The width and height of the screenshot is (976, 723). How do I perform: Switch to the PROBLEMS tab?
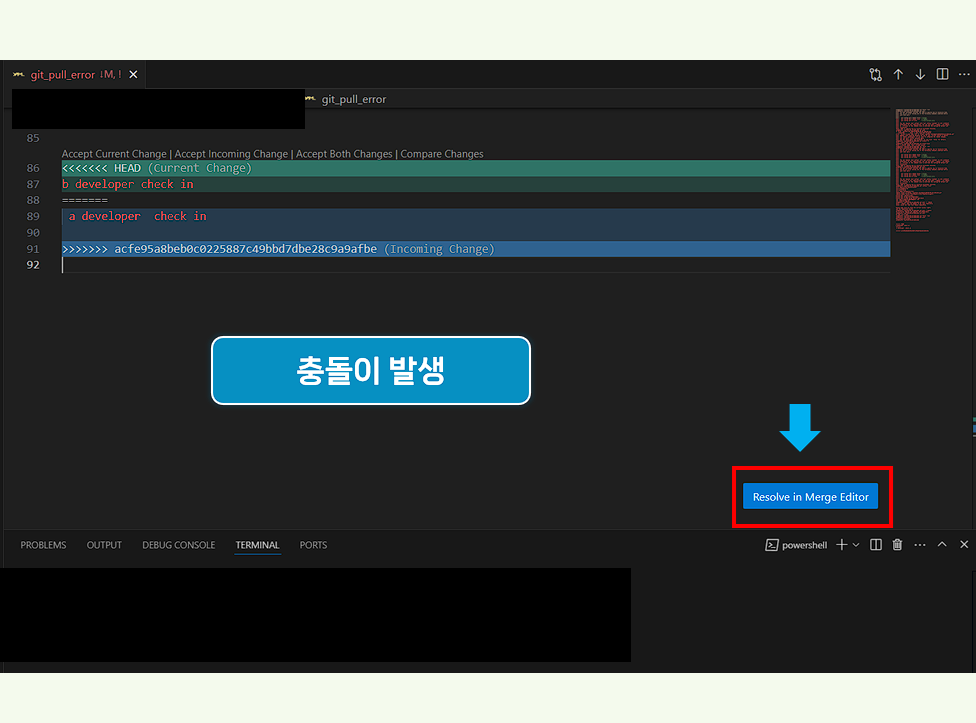point(43,545)
